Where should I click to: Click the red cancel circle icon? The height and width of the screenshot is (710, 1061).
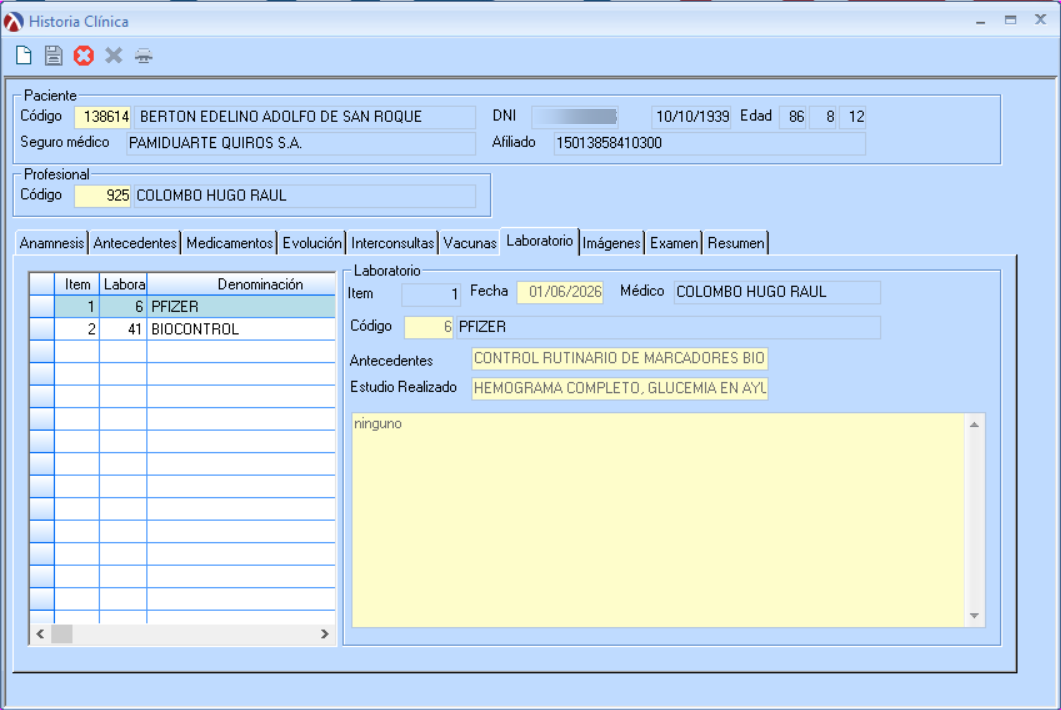tap(84, 56)
